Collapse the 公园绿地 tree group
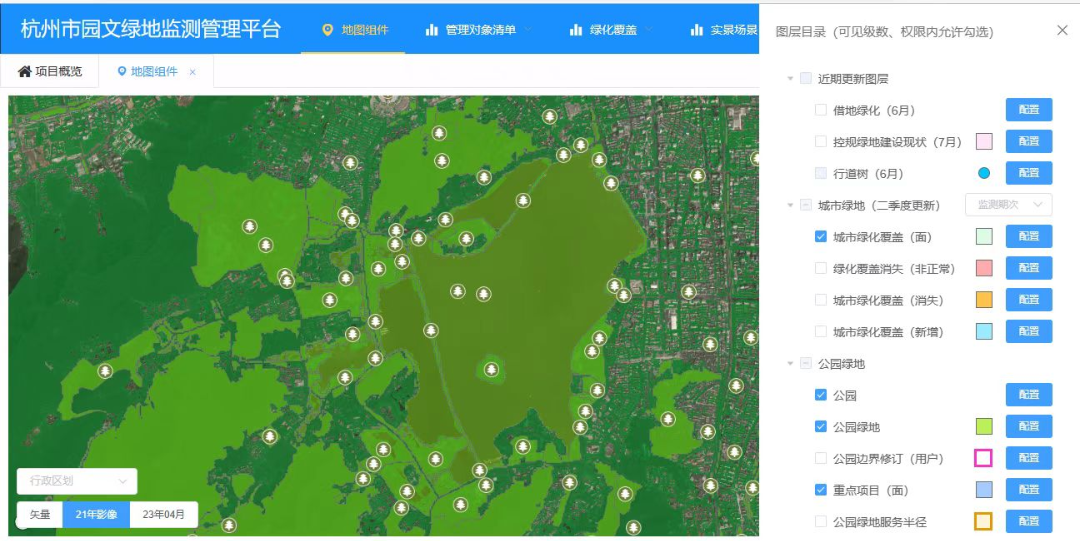Image resolution: width=1080 pixels, height=541 pixels. (791, 364)
